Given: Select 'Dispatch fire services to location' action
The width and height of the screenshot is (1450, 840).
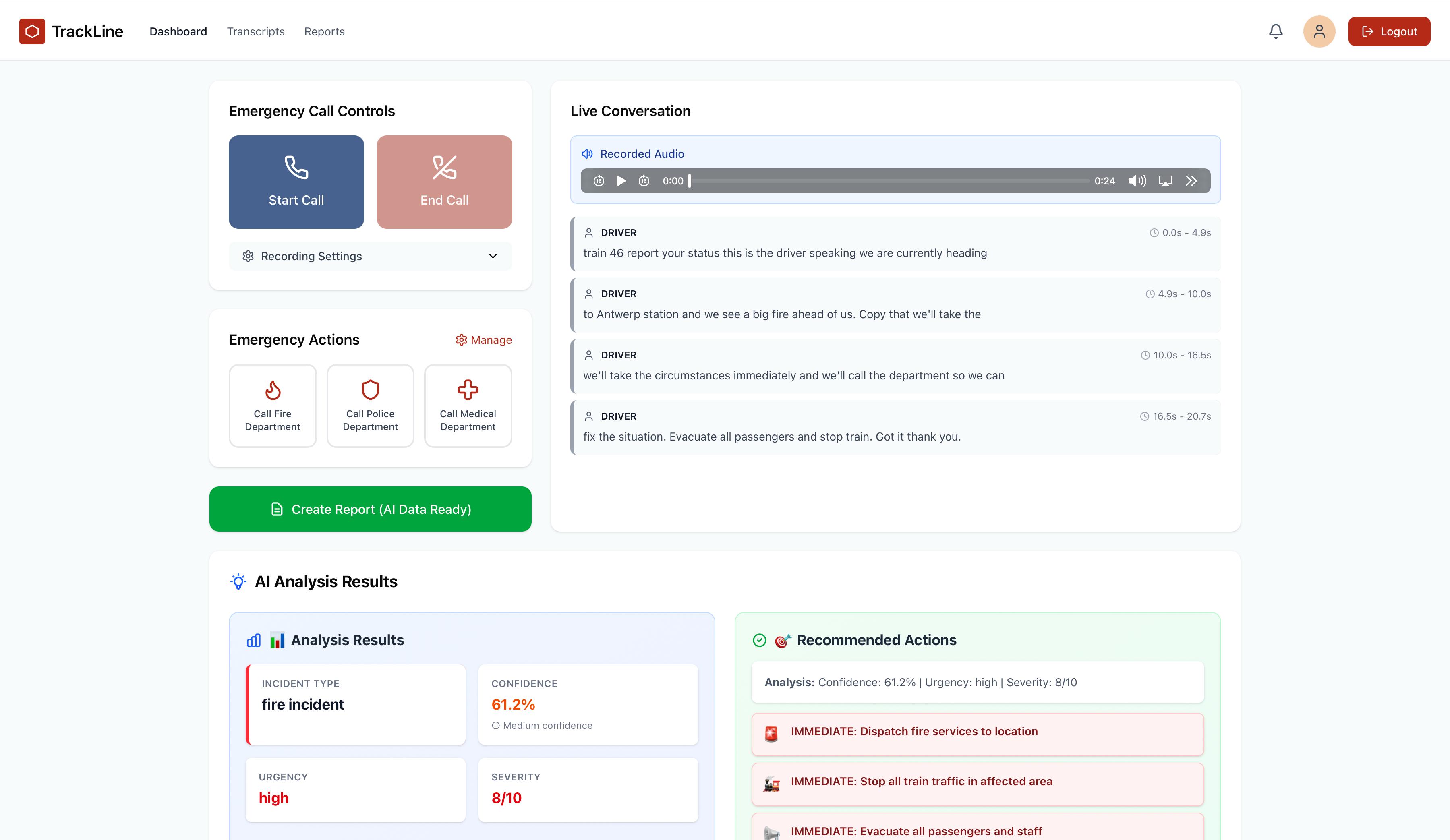Looking at the screenshot, I should 978,735.
